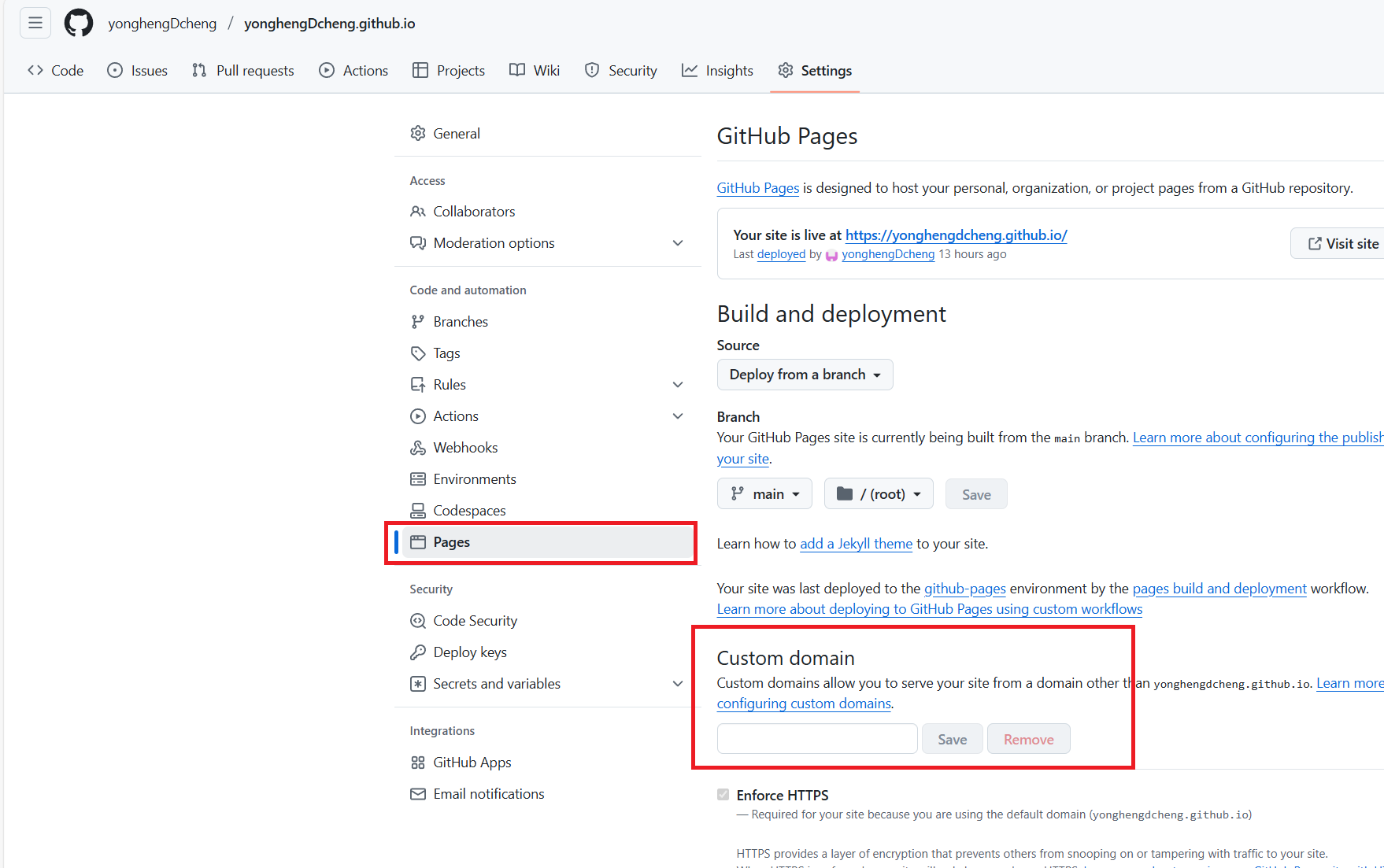Click the Deploy keys key icon
The image size is (1384, 868).
(417, 652)
